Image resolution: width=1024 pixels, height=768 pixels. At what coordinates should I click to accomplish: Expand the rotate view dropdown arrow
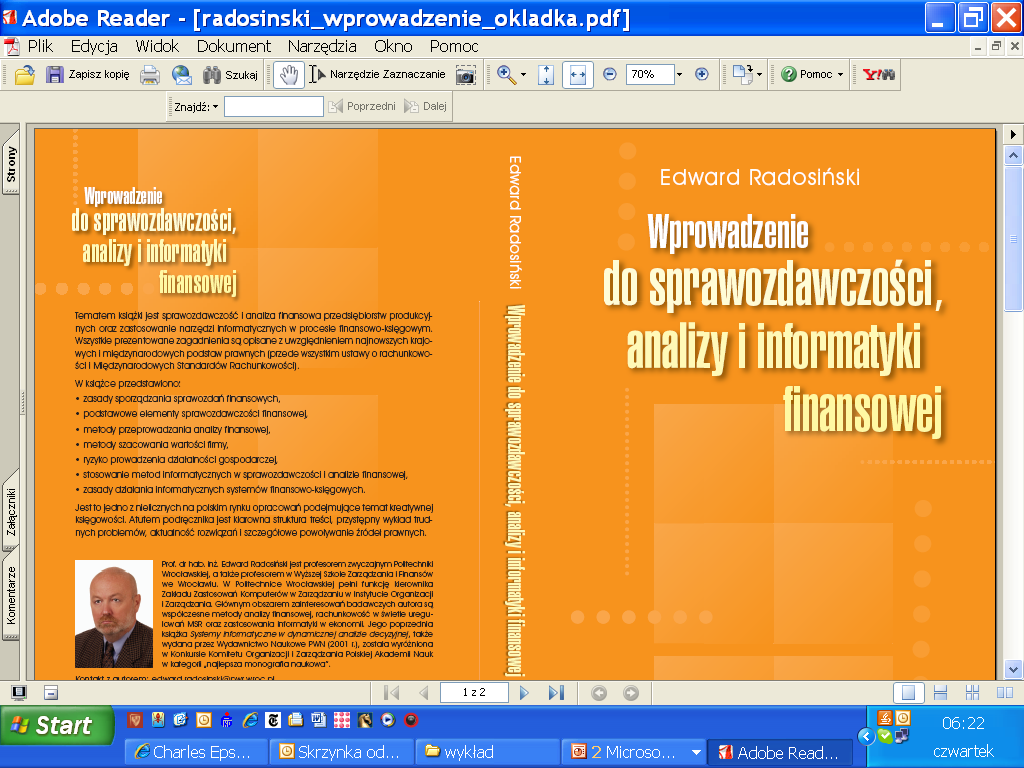pyautogui.click(x=759, y=75)
